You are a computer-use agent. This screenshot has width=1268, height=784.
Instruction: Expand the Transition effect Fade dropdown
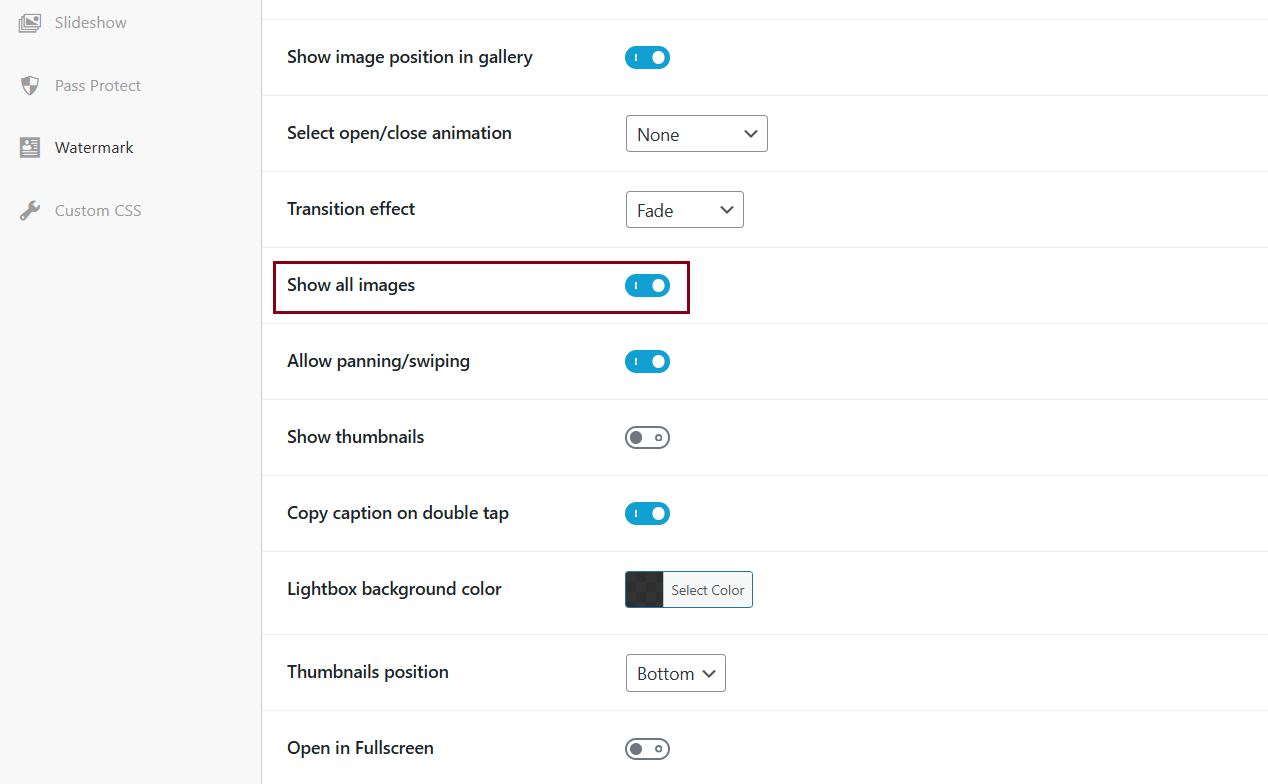[684, 210]
